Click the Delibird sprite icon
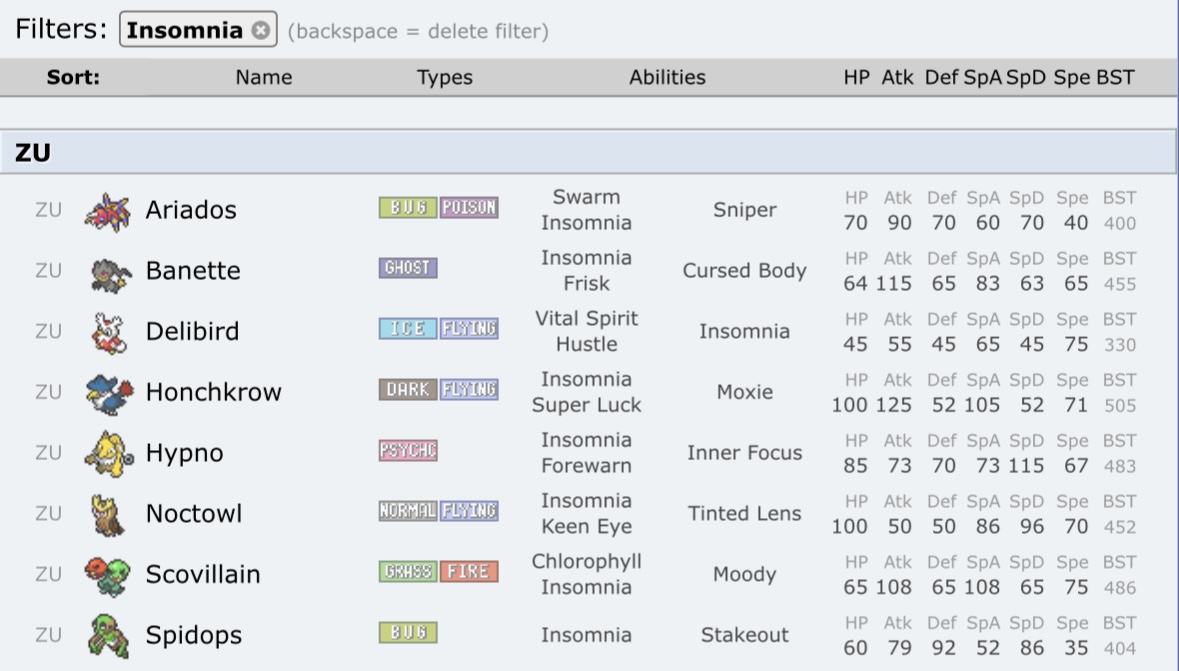Viewport: 1179px width, 671px height. [108, 332]
